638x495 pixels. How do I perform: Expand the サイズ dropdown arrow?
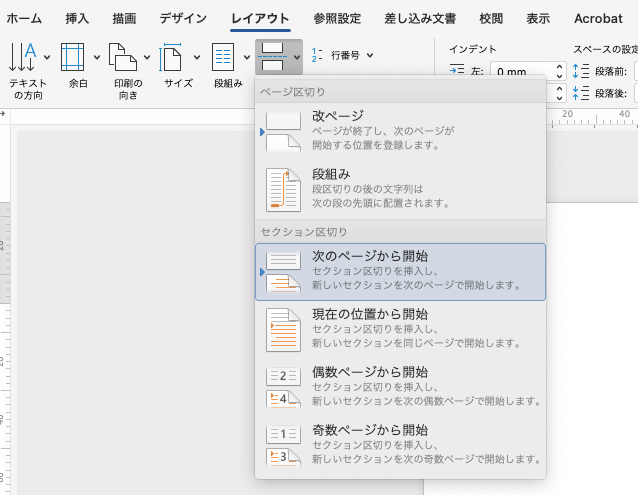point(196,58)
